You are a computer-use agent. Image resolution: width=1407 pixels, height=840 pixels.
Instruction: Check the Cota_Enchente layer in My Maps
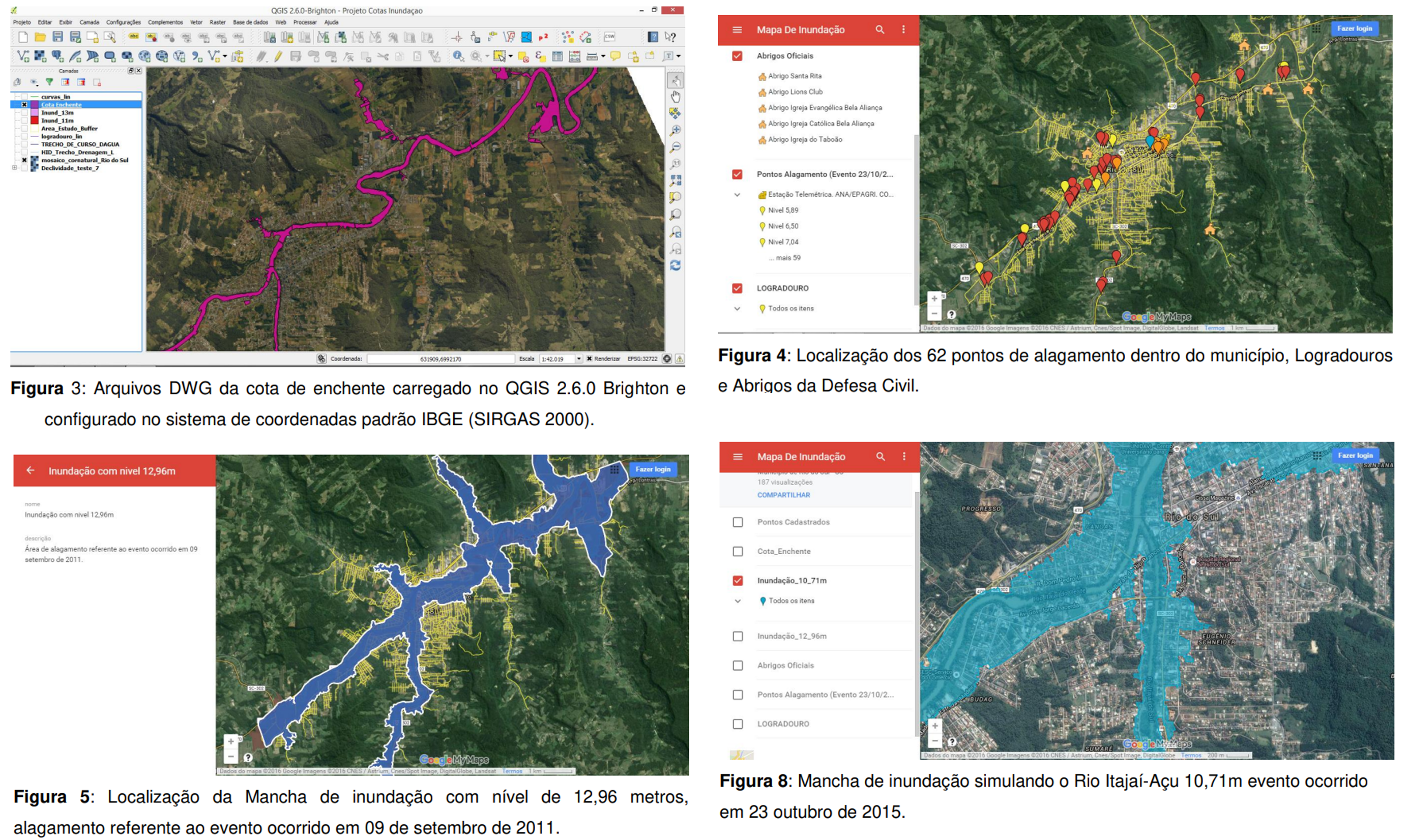pyautogui.click(x=738, y=551)
